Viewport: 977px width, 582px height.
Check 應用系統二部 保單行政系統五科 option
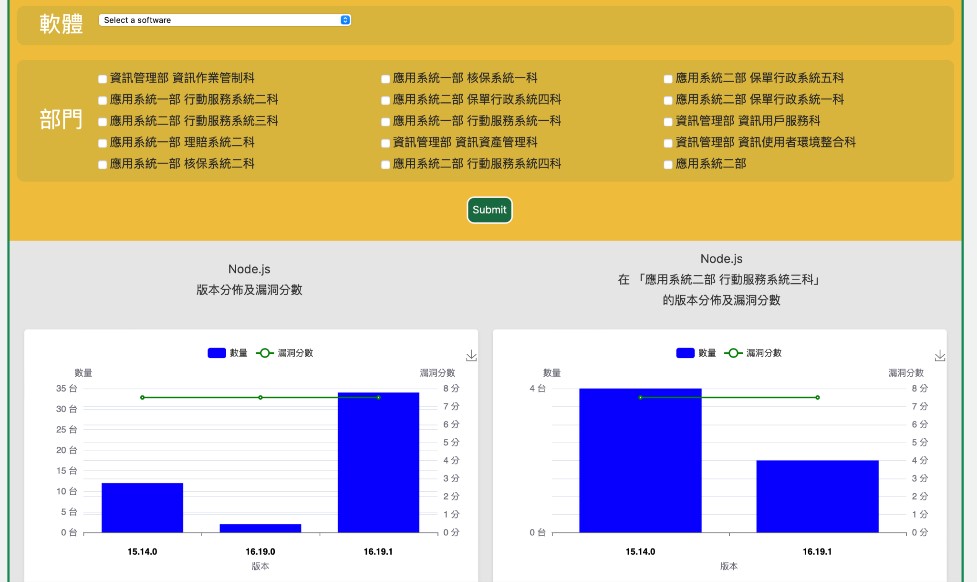click(x=668, y=79)
